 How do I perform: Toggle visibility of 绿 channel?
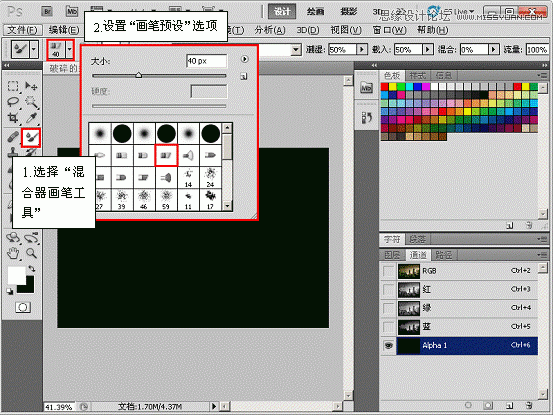389,308
